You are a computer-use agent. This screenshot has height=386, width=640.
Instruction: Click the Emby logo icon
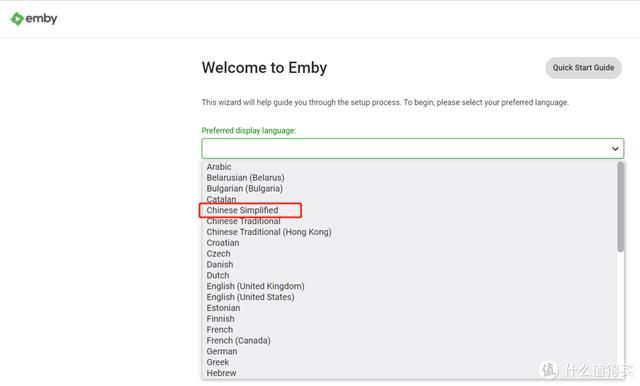[17, 19]
